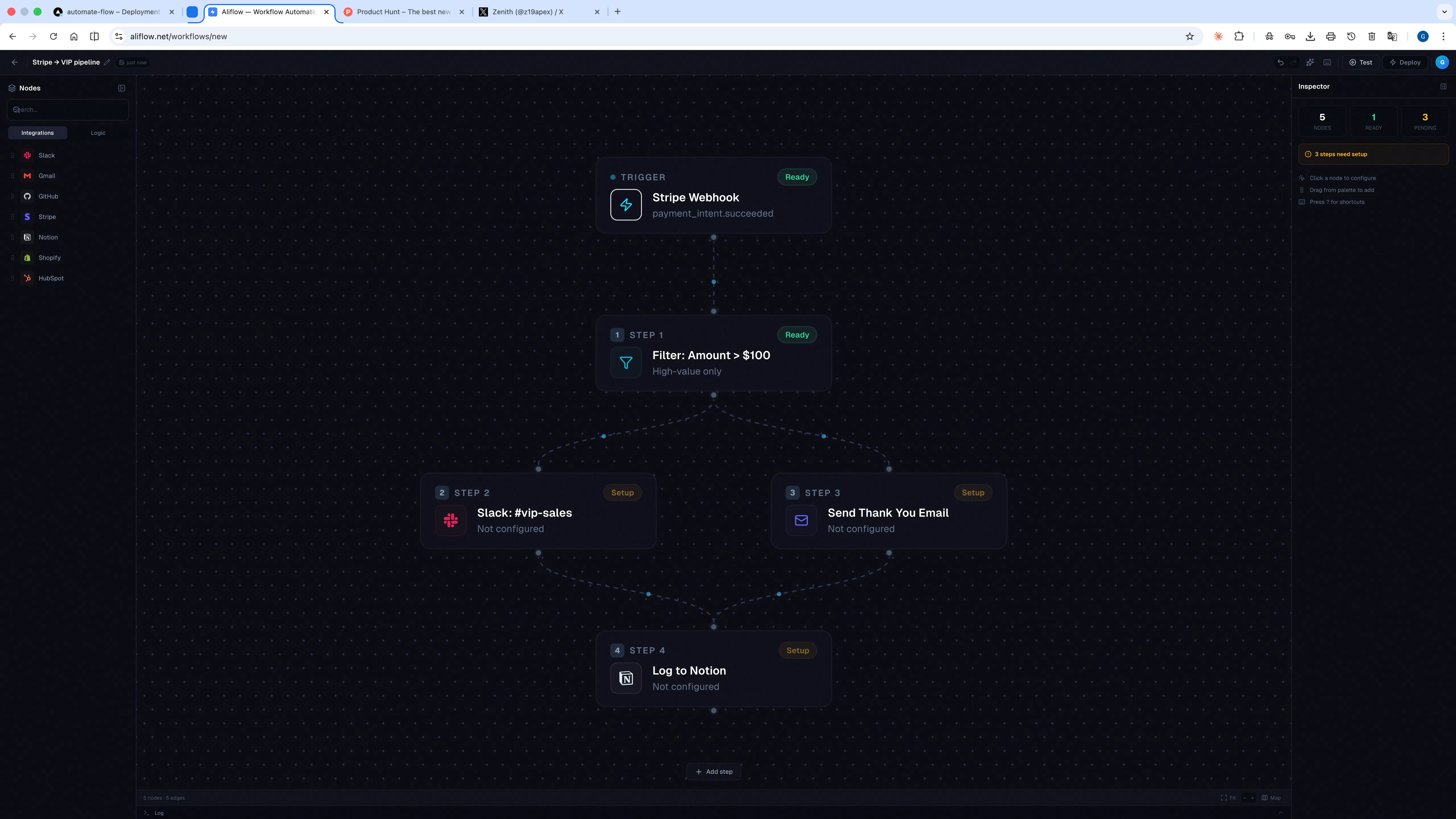1456x819 pixels.
Task: Select 'Filter: Amount > $100' node title
Action: 711,355
